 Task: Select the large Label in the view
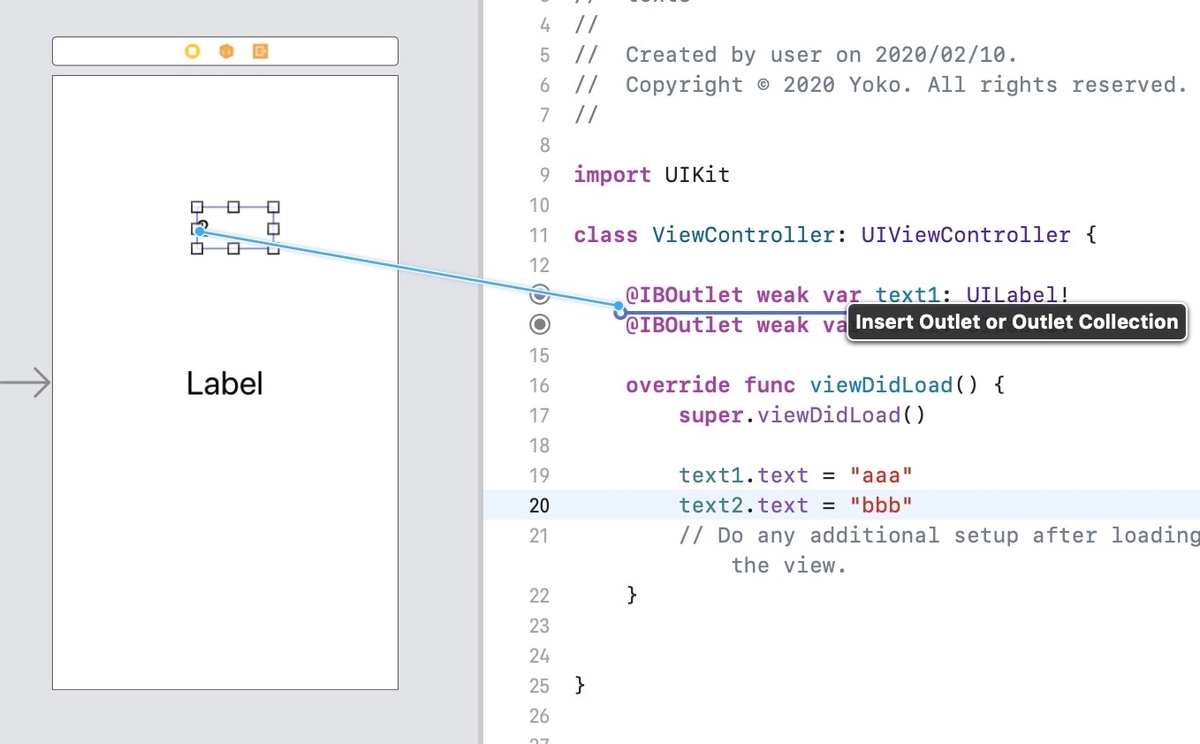click(225, 383)
